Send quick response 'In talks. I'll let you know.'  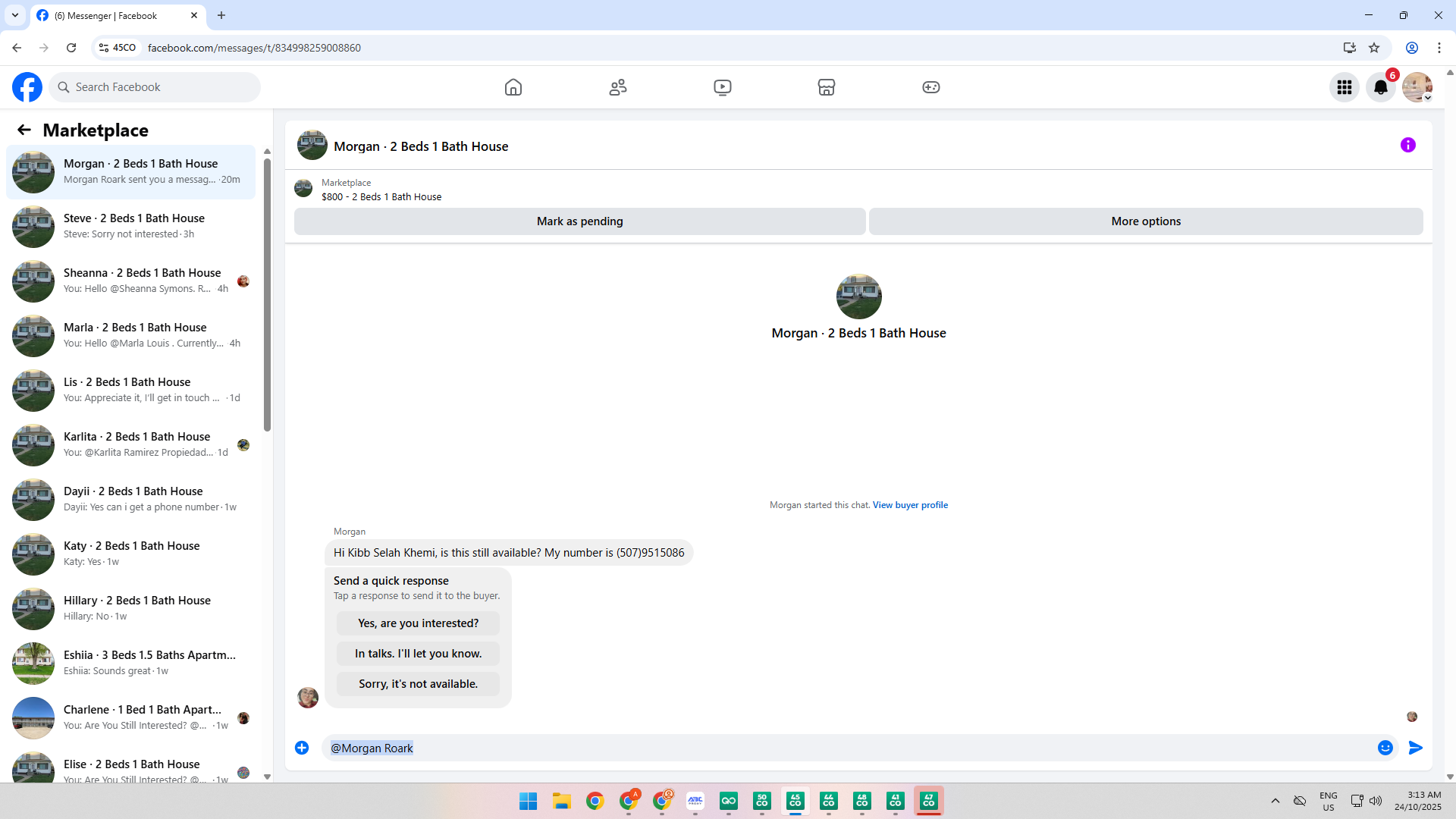point(419,654)
